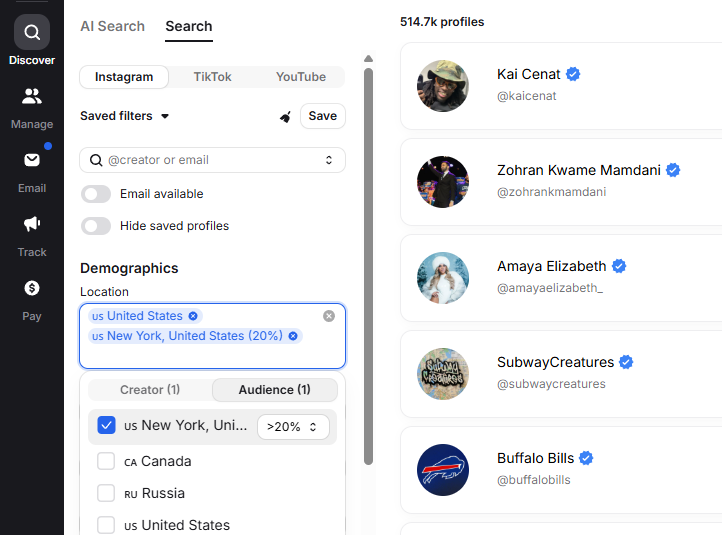Uncheck the New York audience checkbox
This screenshot has height=535, width=722.
(106, 425)
